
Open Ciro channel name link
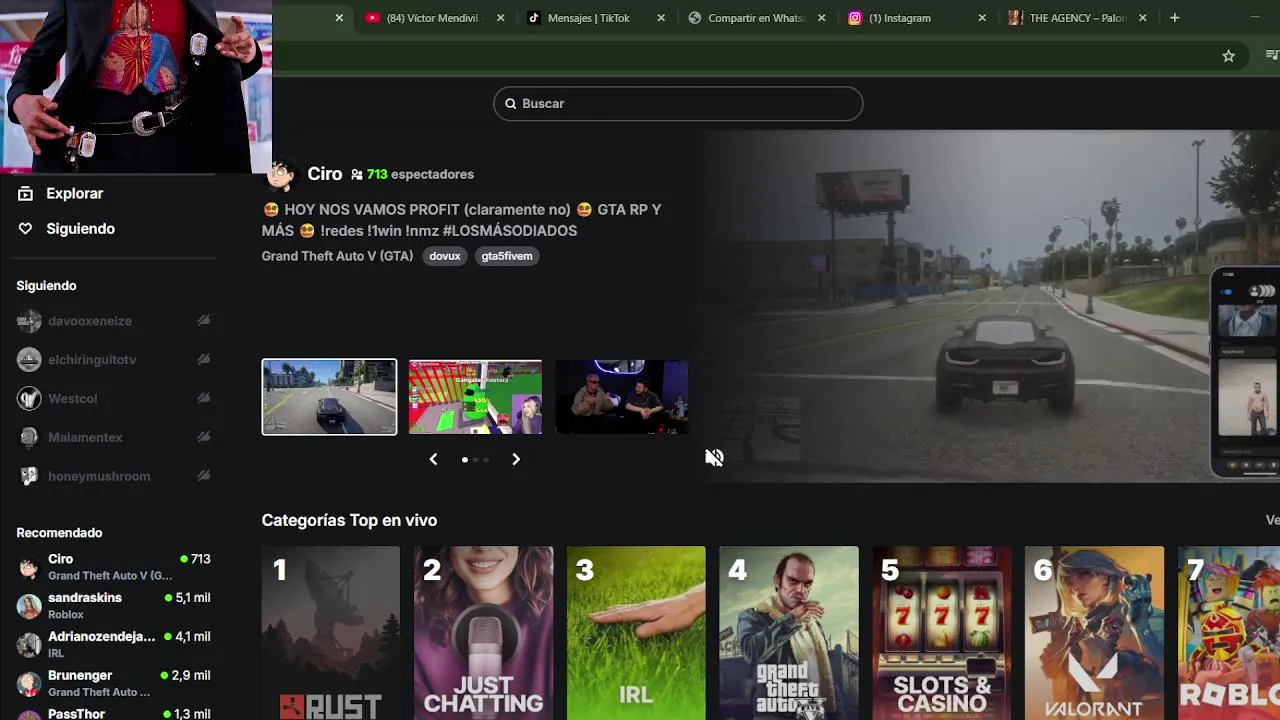tap(324, 174)
